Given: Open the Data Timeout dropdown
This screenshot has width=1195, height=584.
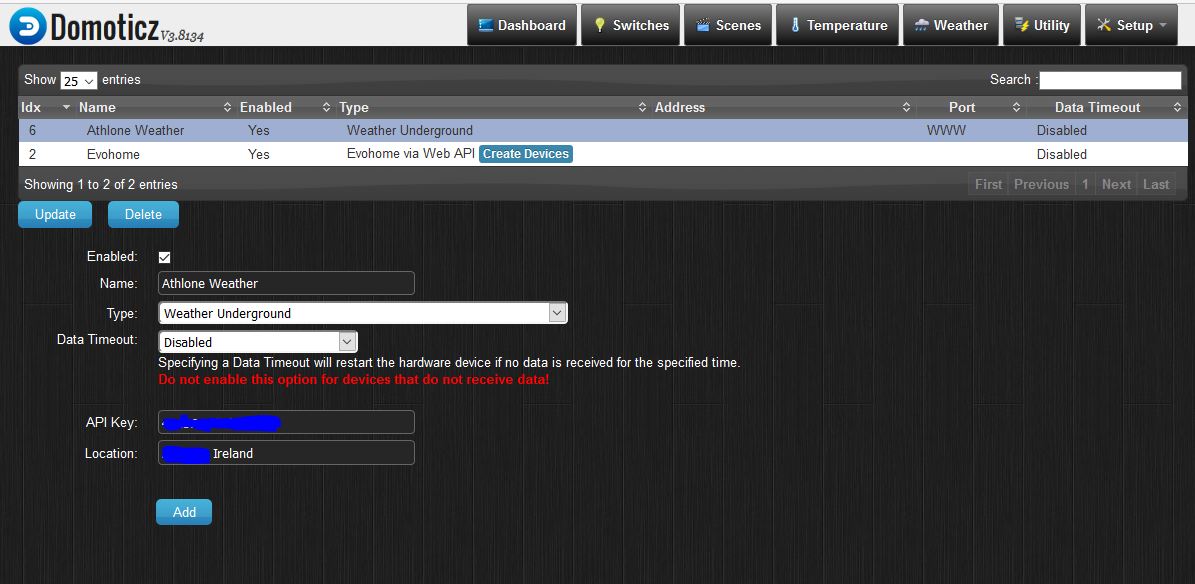Looking at the screenshot, I should point(258,342).
